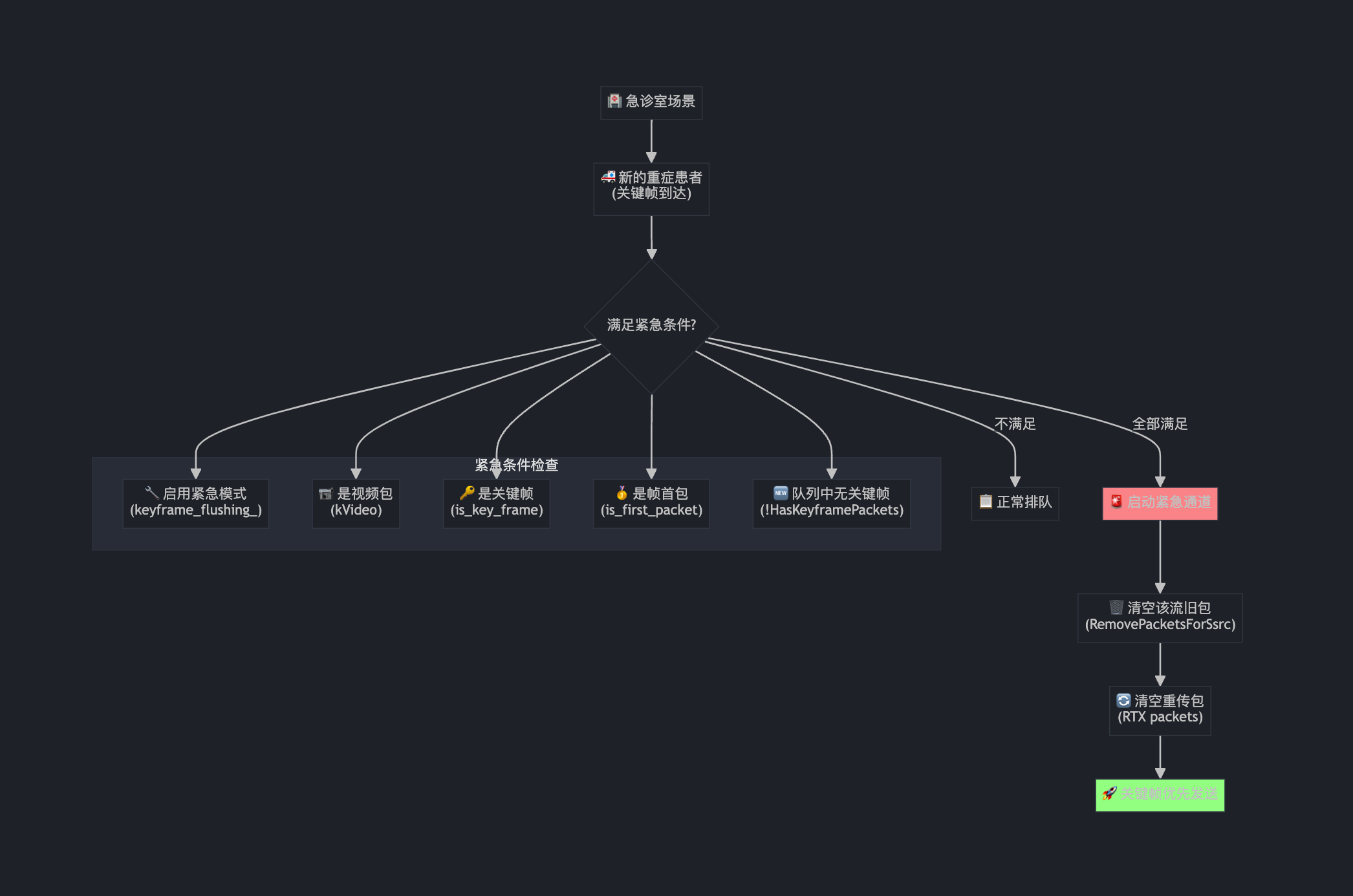Click the rocket icon in 关键帧优先发送 node

tap(1109, 793)
